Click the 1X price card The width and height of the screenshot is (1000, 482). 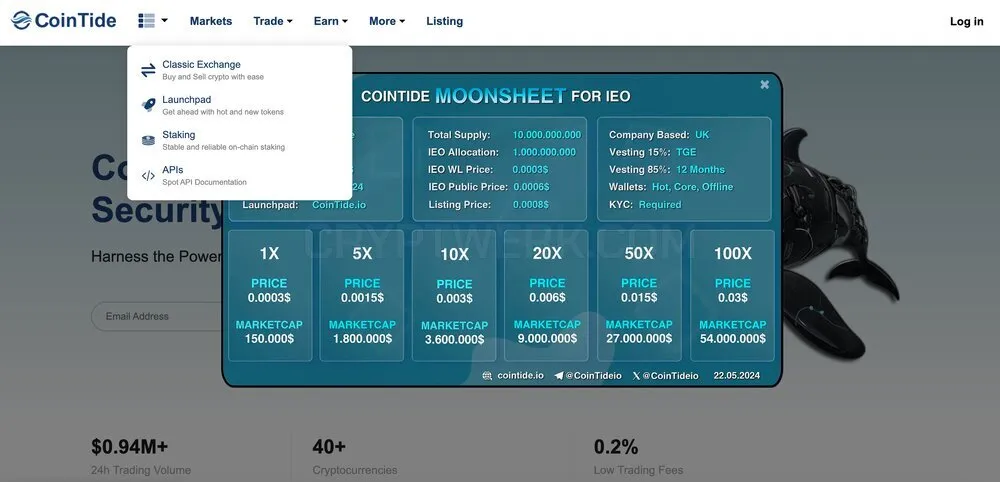point(270,296)
